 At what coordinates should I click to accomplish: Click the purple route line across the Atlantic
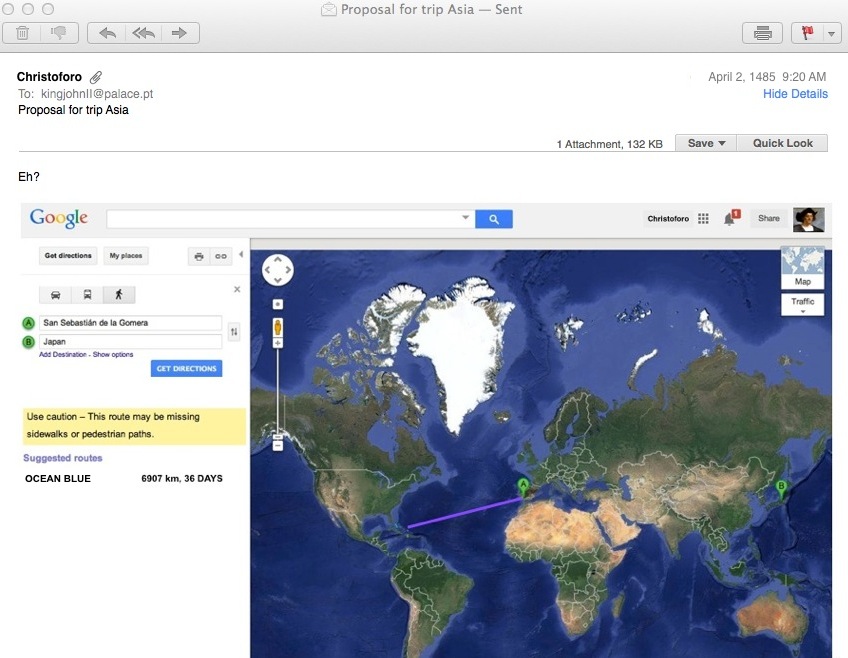coord(465,513)
